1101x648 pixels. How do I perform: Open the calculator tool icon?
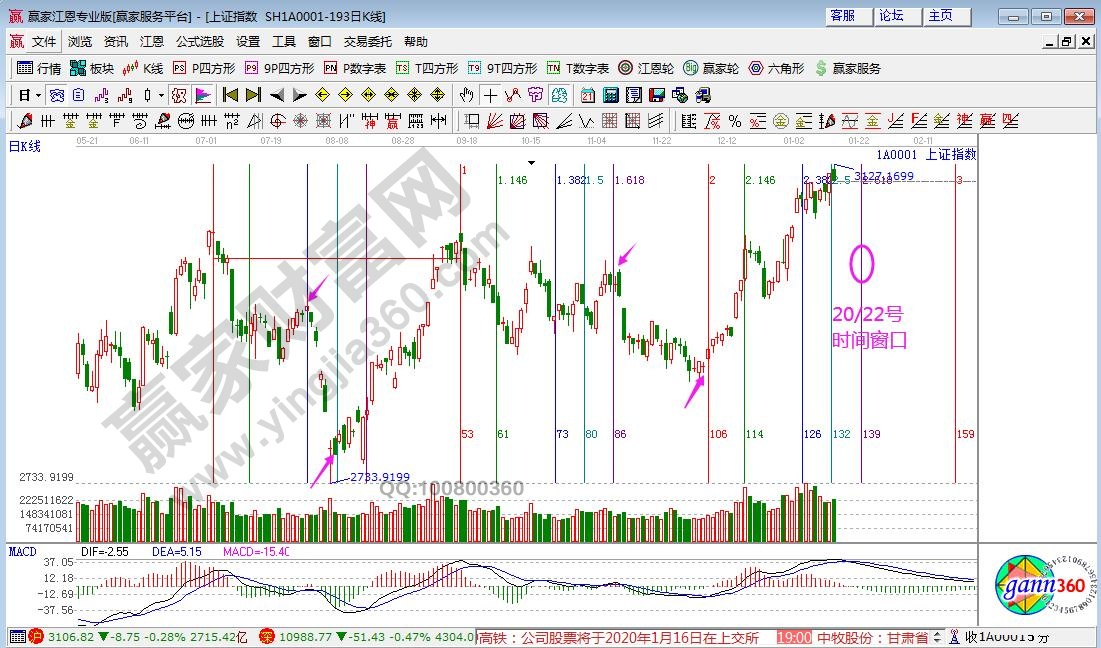point(610,95)
